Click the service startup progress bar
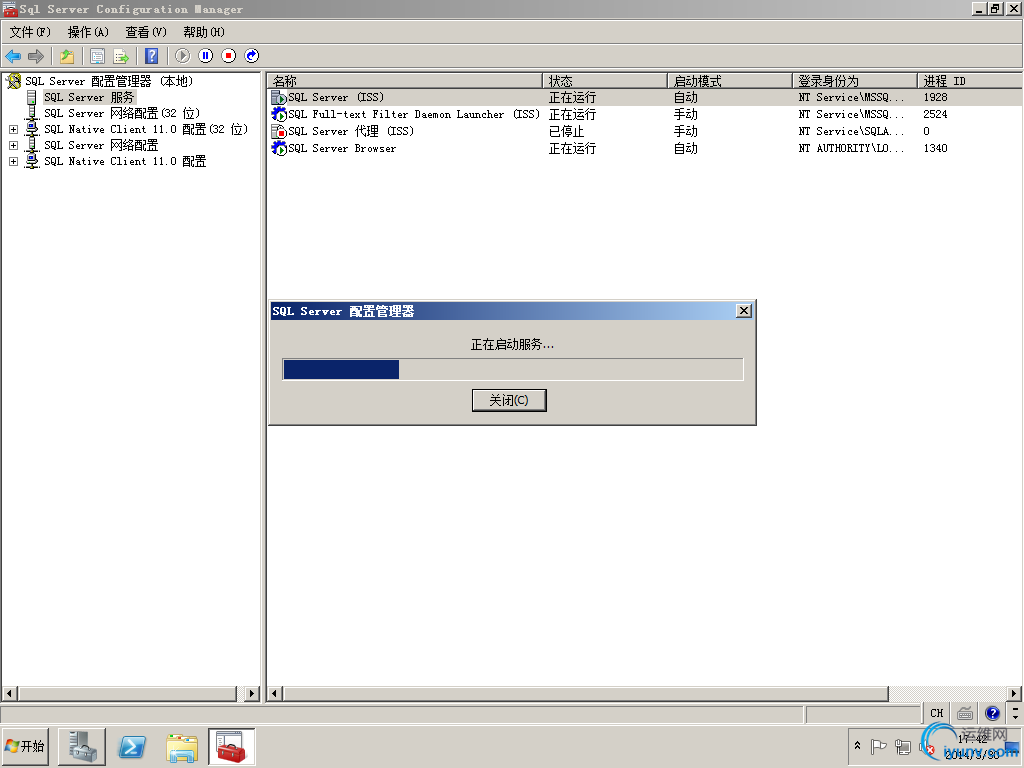This screenshot has width=1024, height=768. [x=512, y=369]
